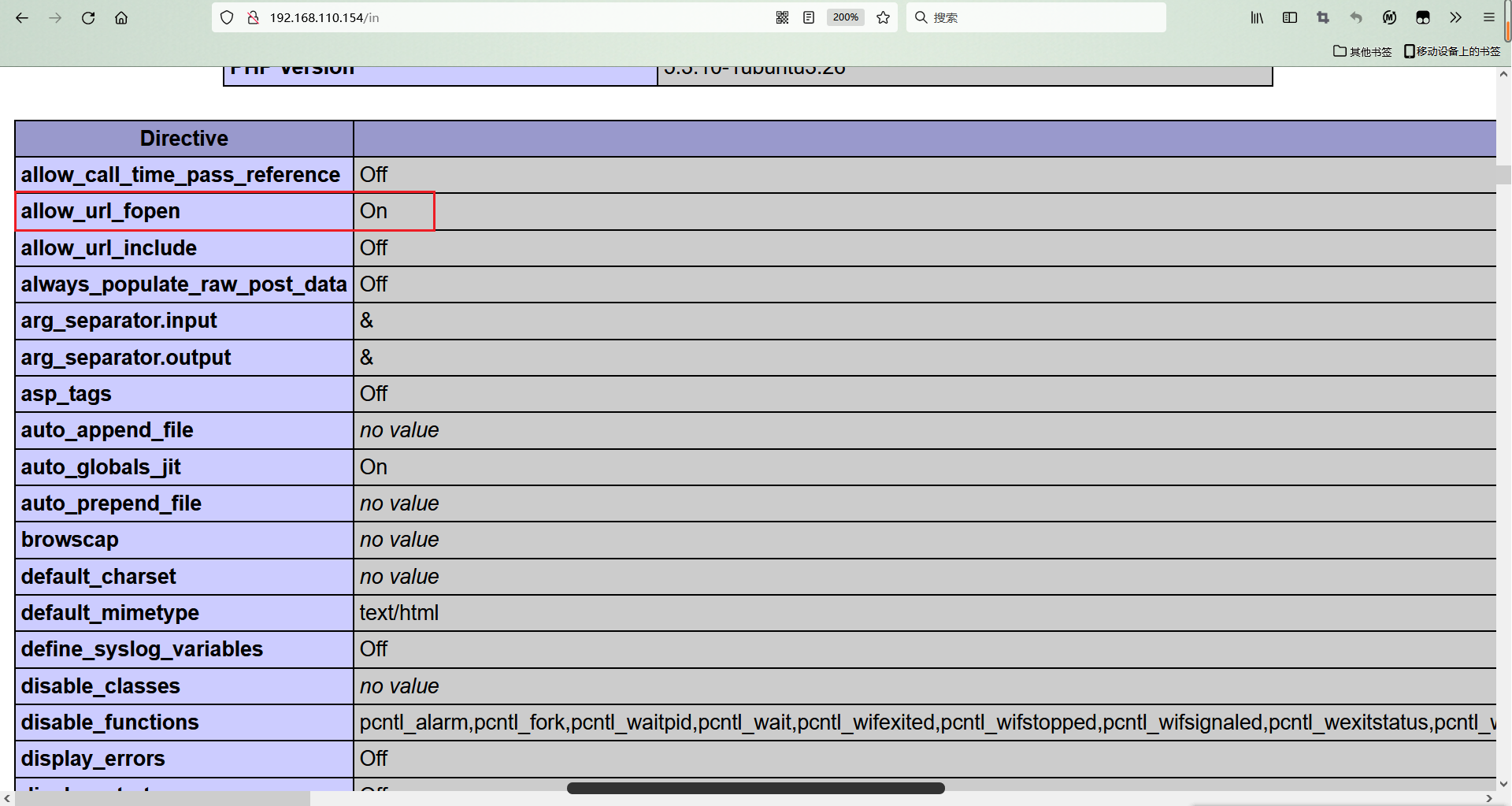Select the default_charset directive

click(98, 577)
